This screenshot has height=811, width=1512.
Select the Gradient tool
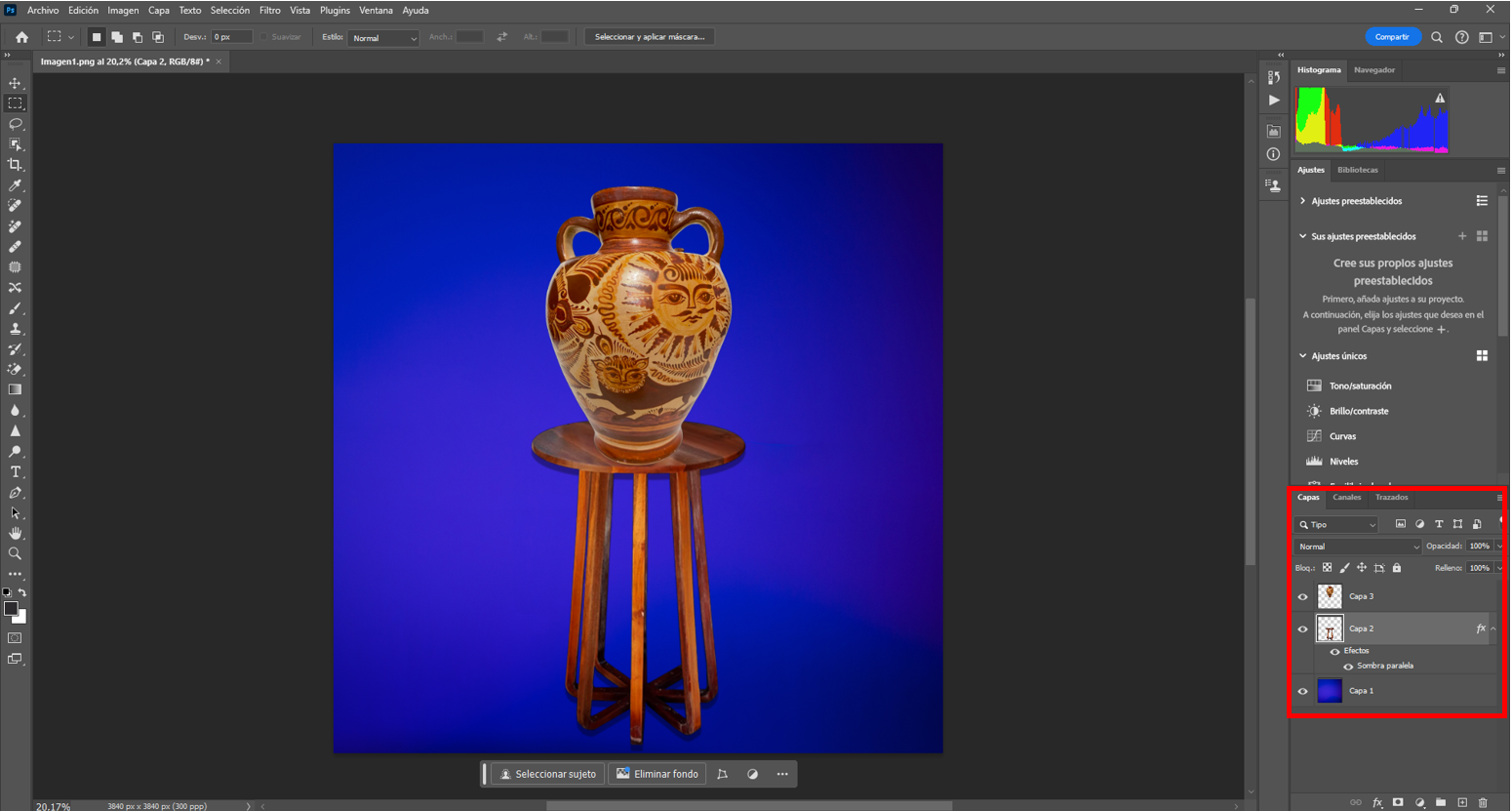(x=15, y=389)
